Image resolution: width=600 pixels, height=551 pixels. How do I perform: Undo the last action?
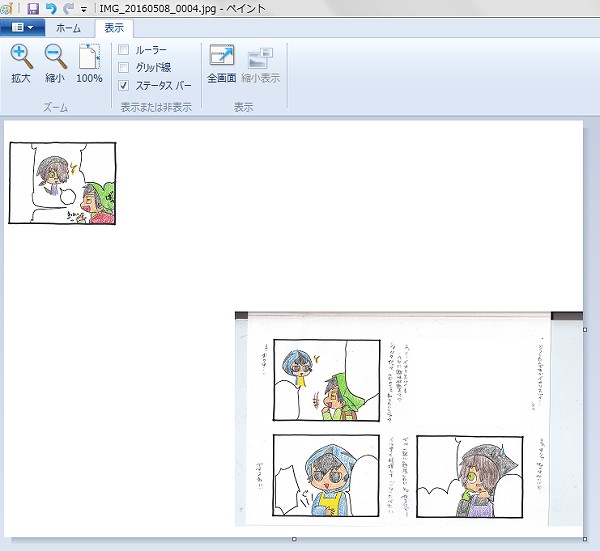[x=51, y=8]
